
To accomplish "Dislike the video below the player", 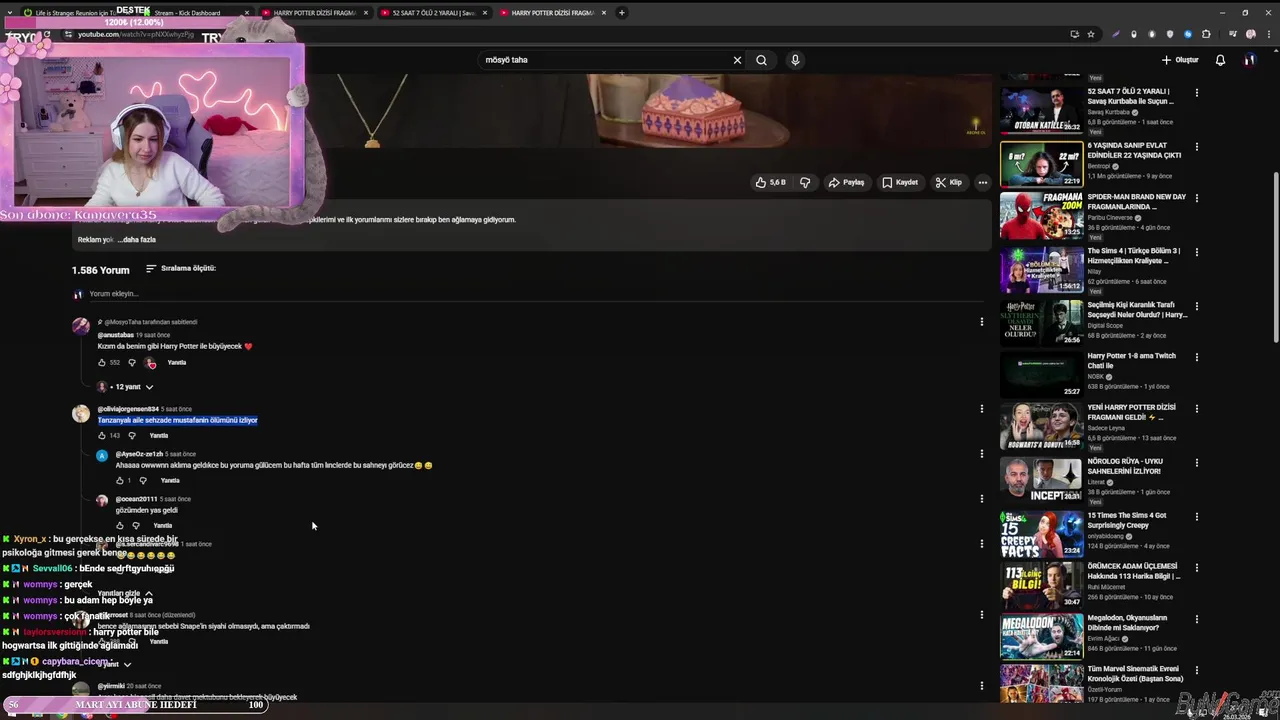I will [x=804, y=182].
